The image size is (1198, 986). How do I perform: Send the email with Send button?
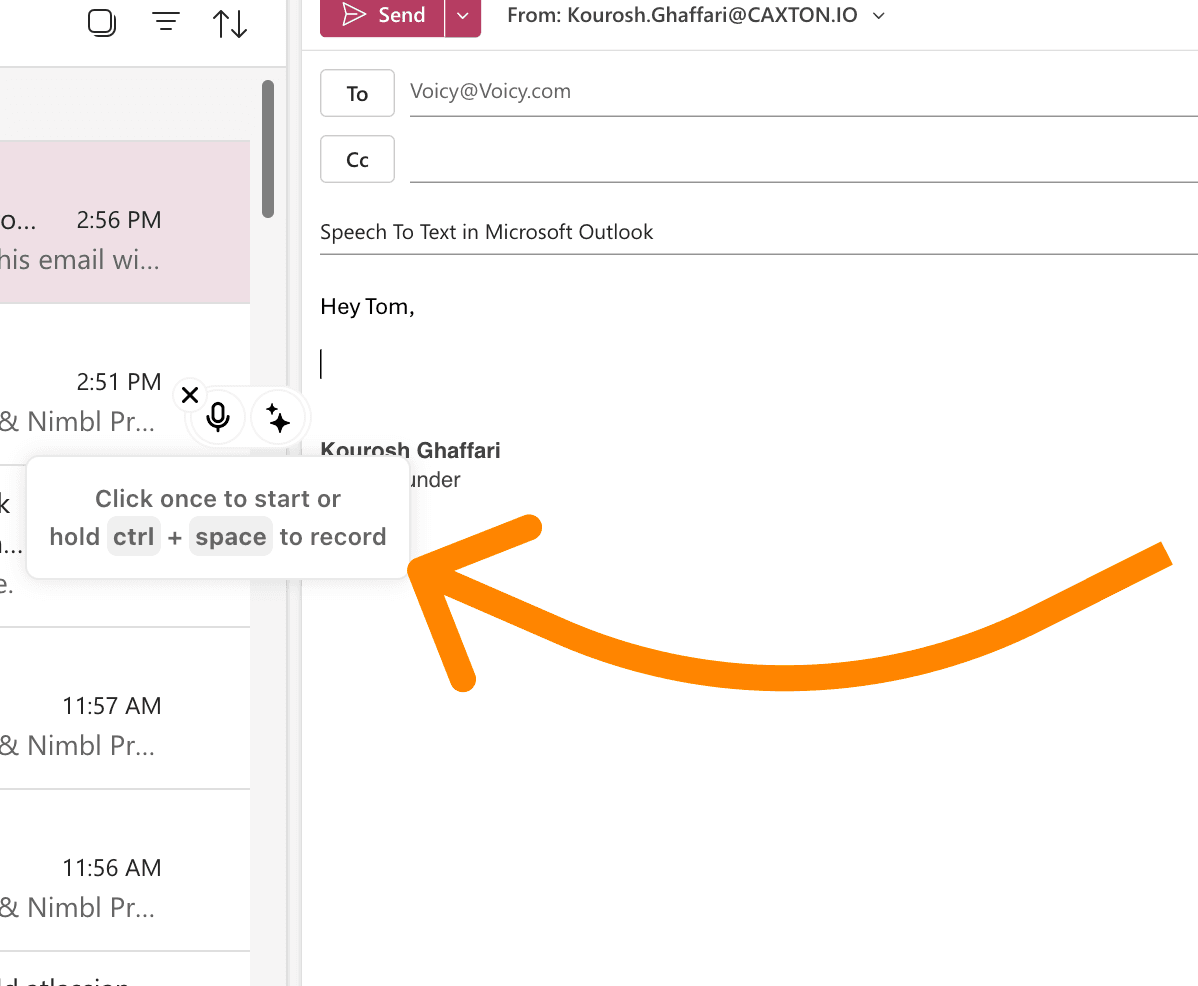tap(382, 15)
